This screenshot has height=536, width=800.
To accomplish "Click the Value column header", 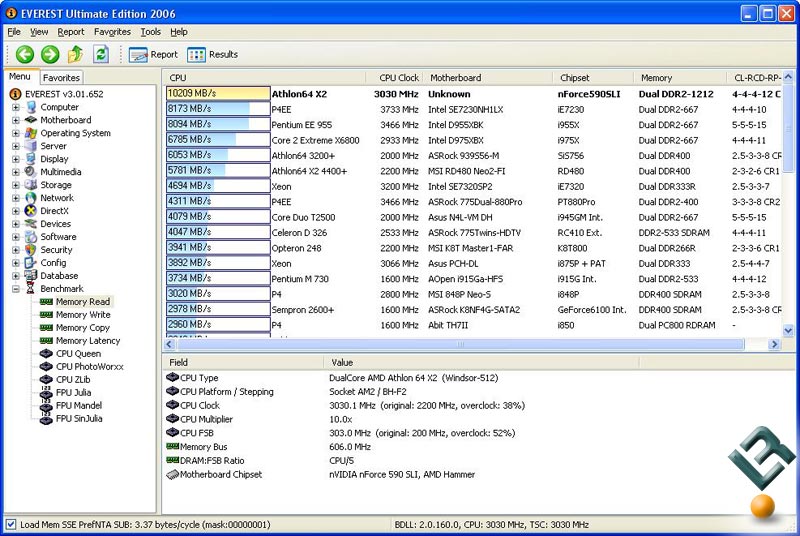I will click(x=481, y=363).
